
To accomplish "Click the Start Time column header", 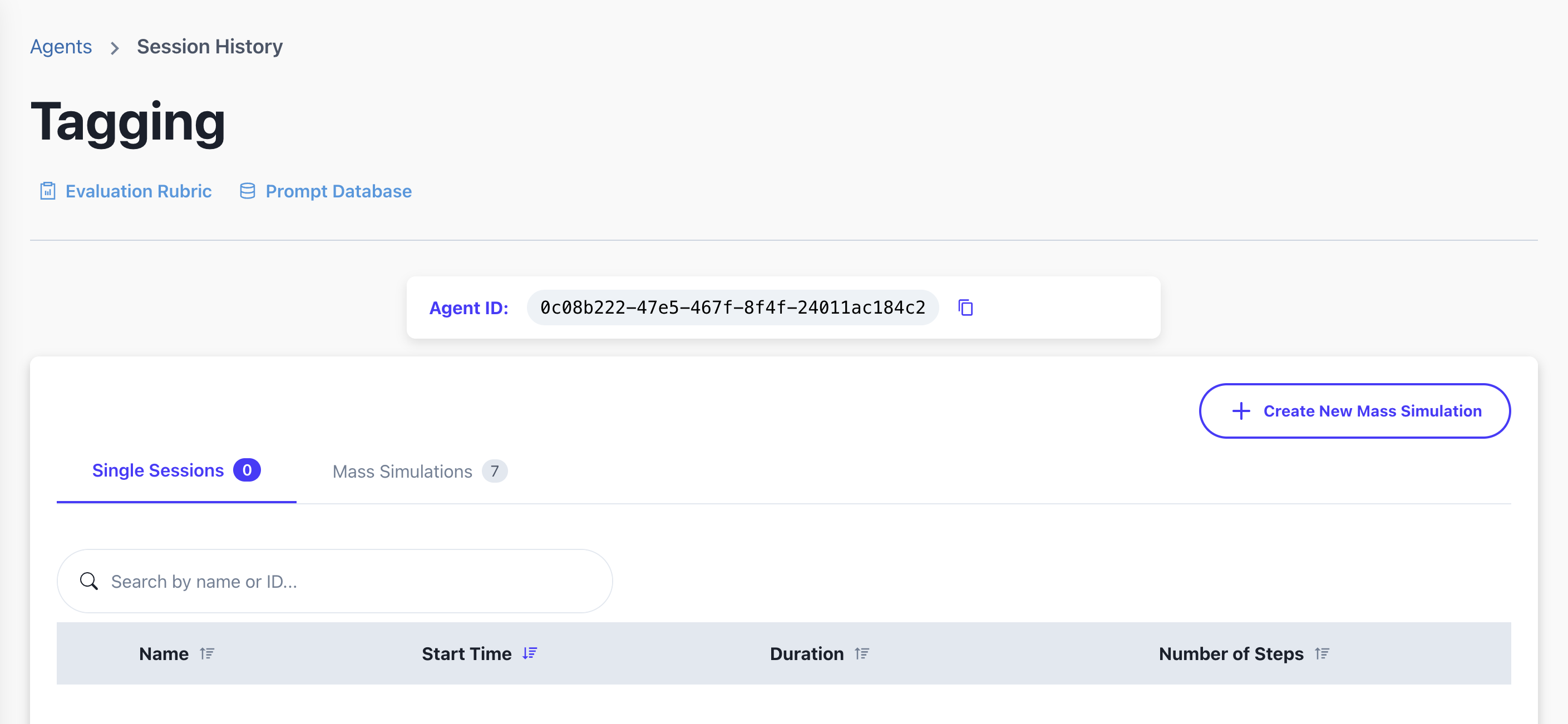I will [x=466, y=653].
